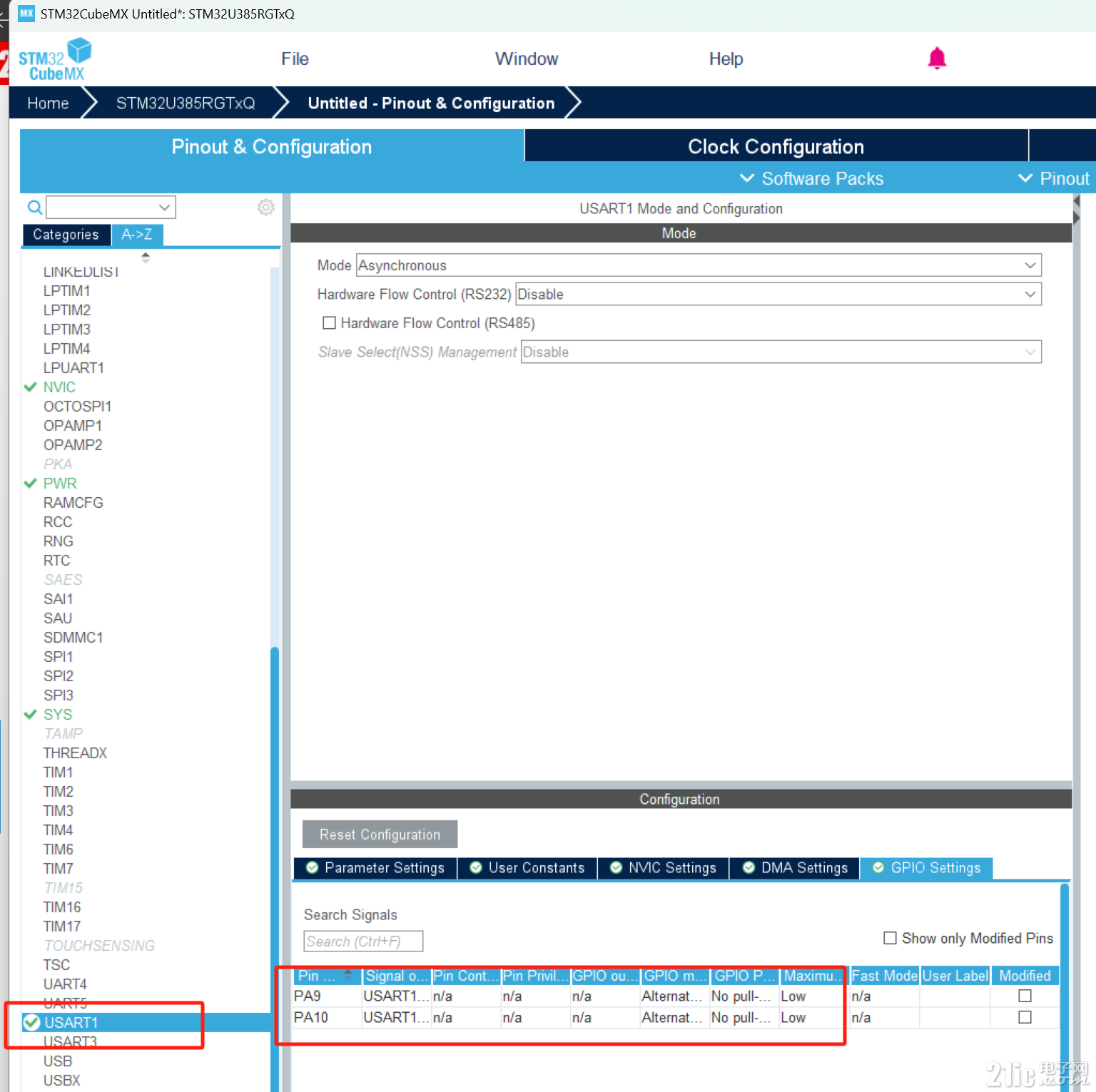Screen dimensions: 1096x1092
Task: Select SYS in peripheral list
Action: [x=58, y=715]
